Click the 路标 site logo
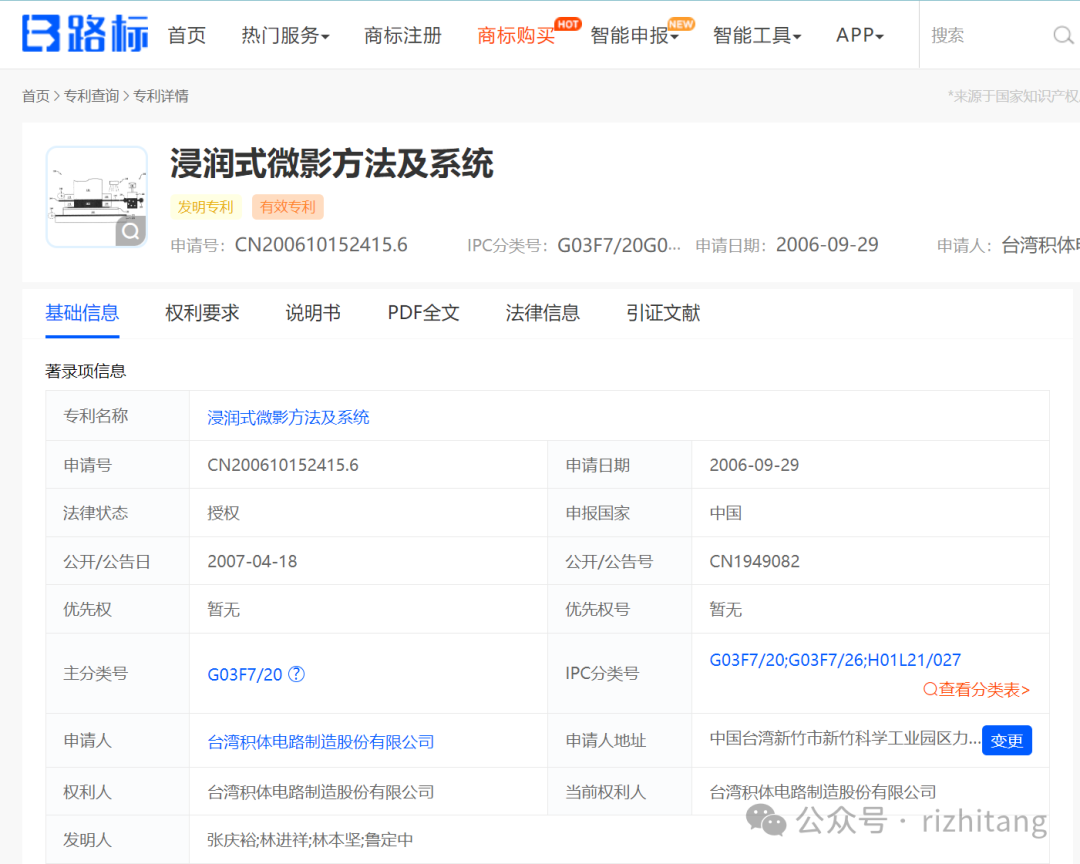Viewport: 1080px width, 864px height. pyautogui.click(x=85, y=34)
